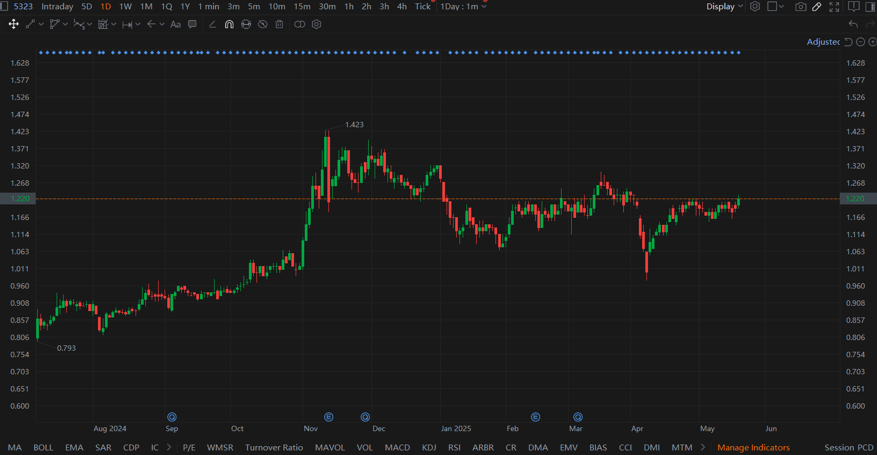Select the 1D daily timeframe
Image resolution: width=877 pixels, height=455 pixels.
tap(106, 6)
